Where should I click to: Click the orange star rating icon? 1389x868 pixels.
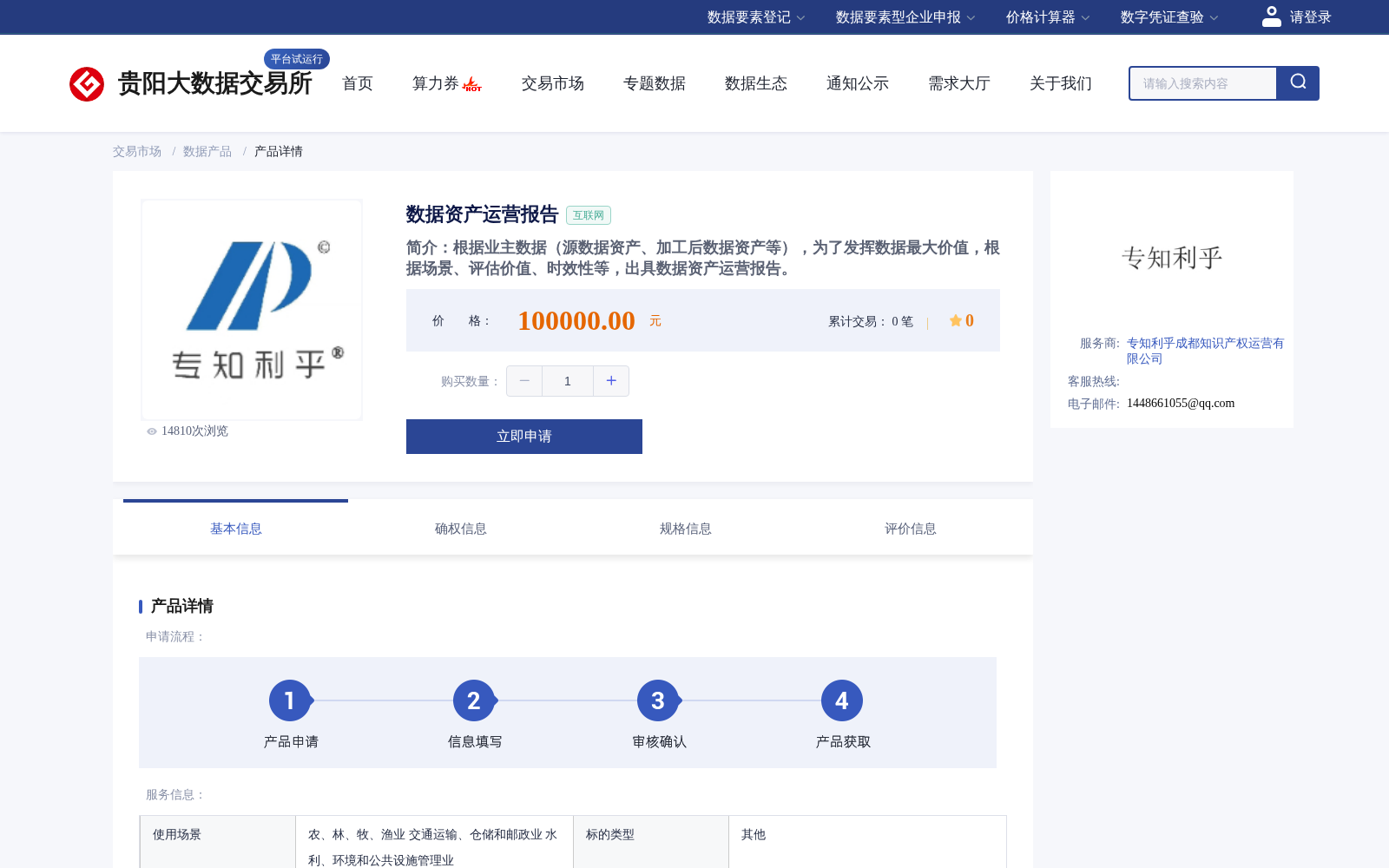point(955,320)
